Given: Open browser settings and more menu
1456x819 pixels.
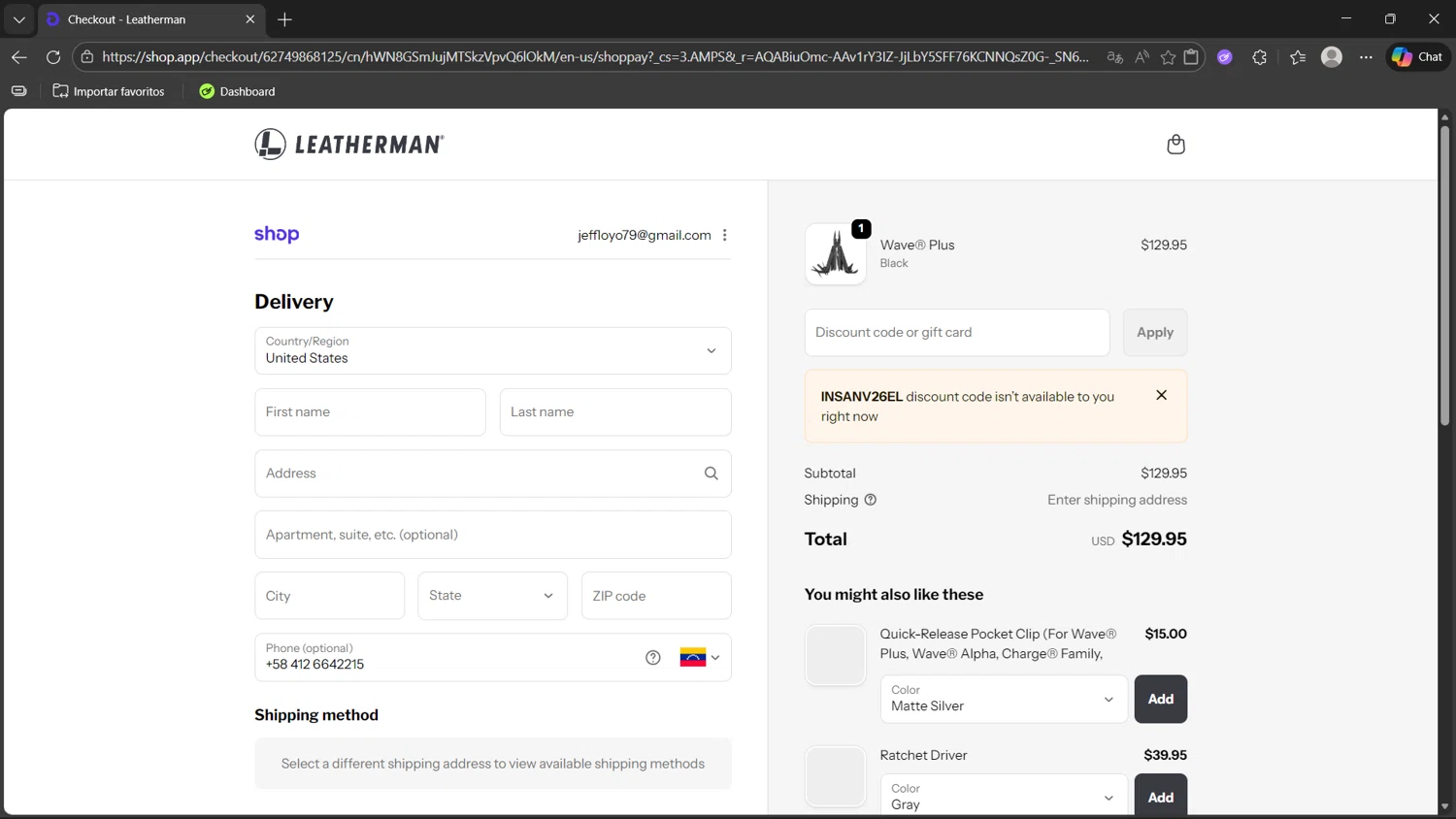Looking at the screenshot, I should 1366,57.
